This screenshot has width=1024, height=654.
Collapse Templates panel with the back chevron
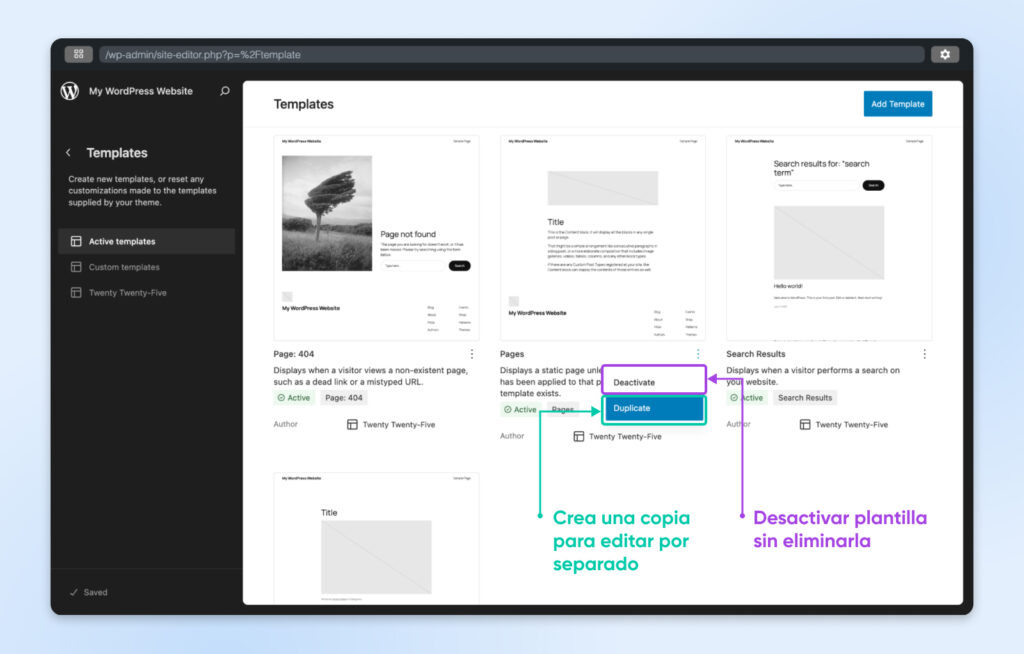click(x=68, y=152)
